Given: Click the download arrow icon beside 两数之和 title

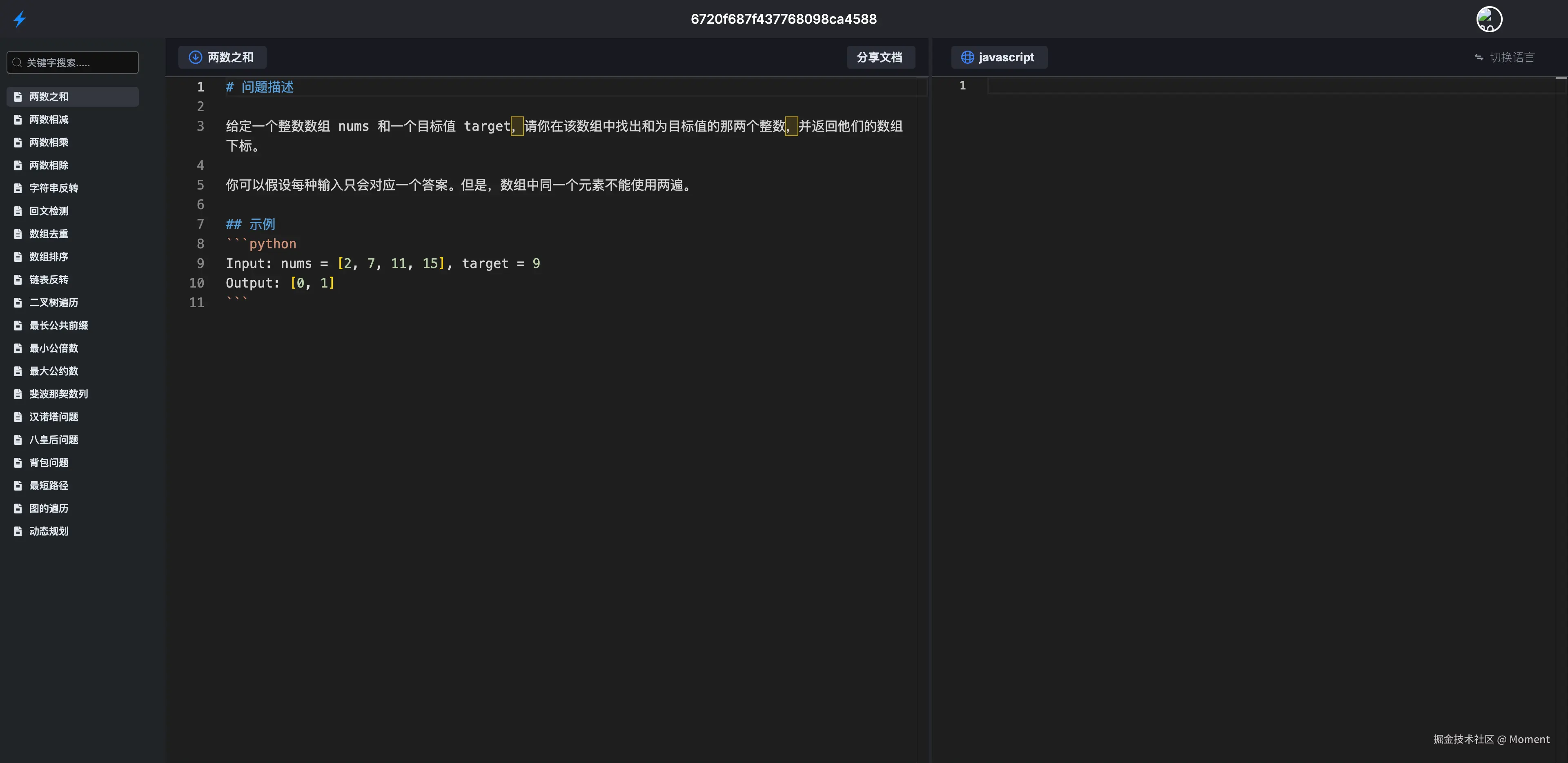Looking at the screenshot, I should (x=196, y=57).
